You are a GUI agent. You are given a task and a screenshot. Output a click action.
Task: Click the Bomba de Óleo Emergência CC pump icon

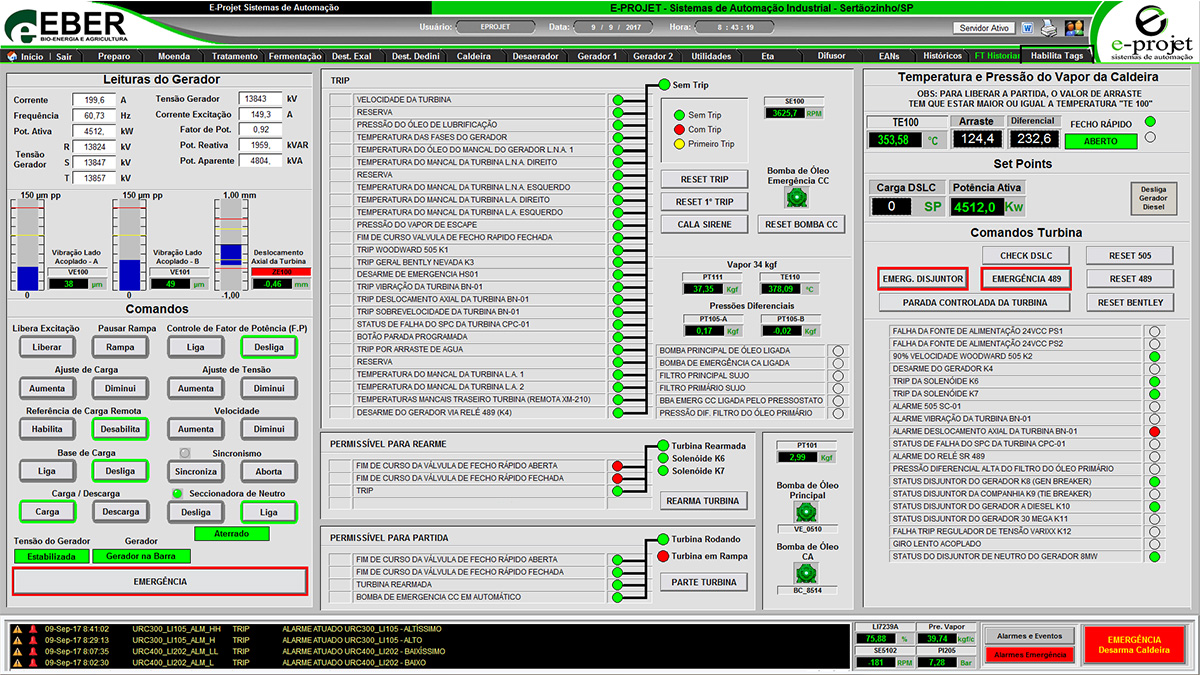797,196
